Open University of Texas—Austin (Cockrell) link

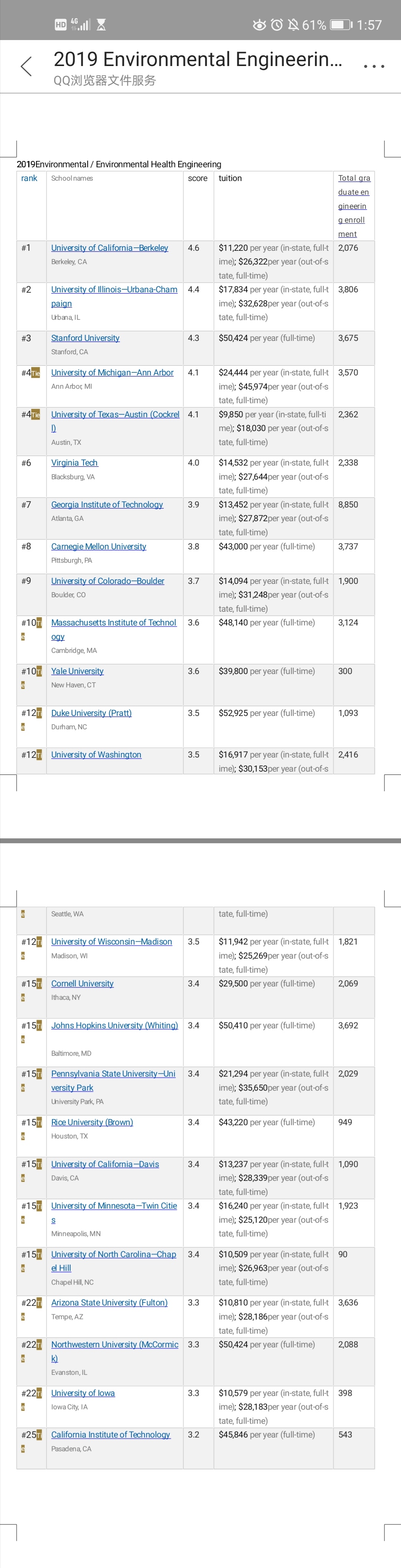coord(115,421)
